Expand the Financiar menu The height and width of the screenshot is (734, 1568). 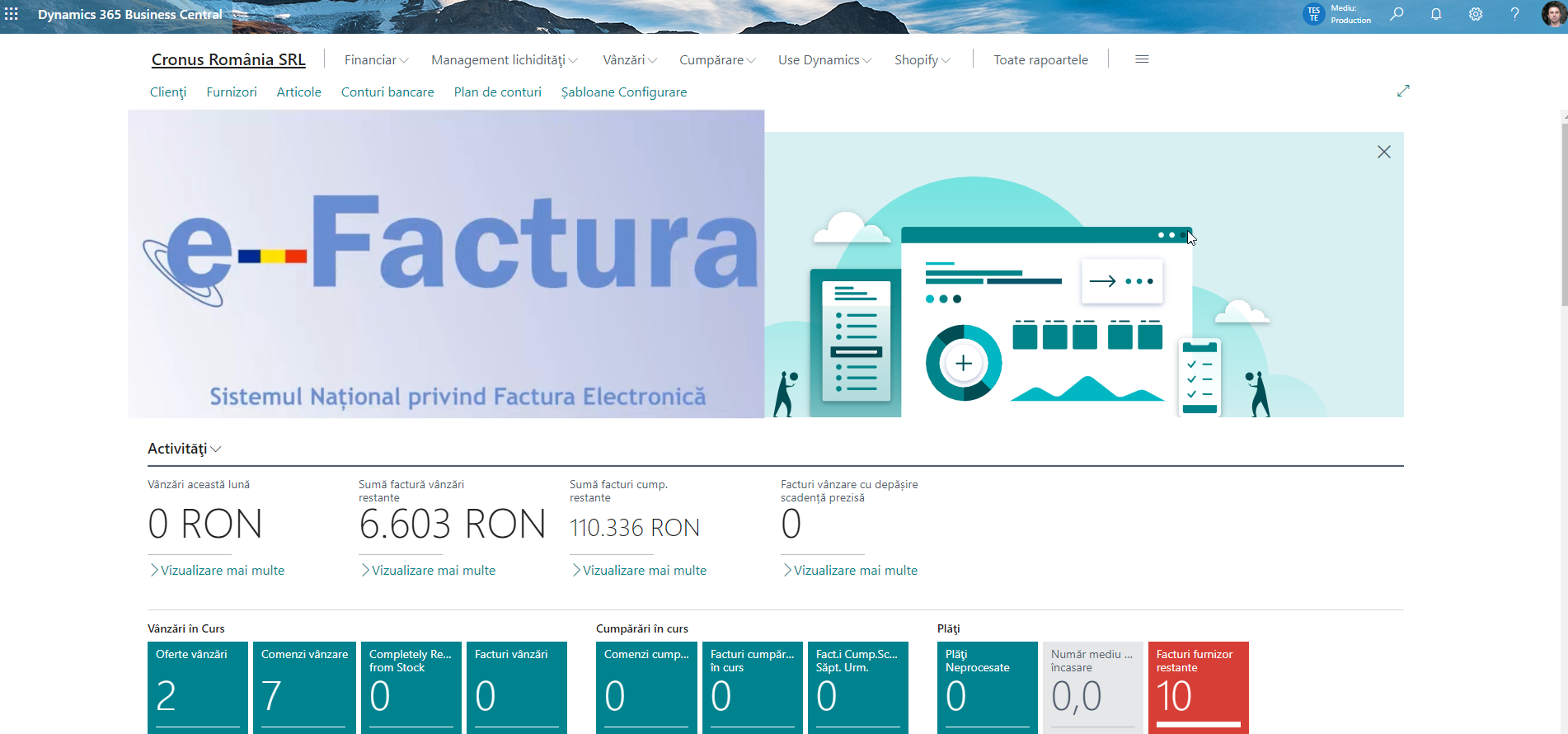[x=376, y=60]
